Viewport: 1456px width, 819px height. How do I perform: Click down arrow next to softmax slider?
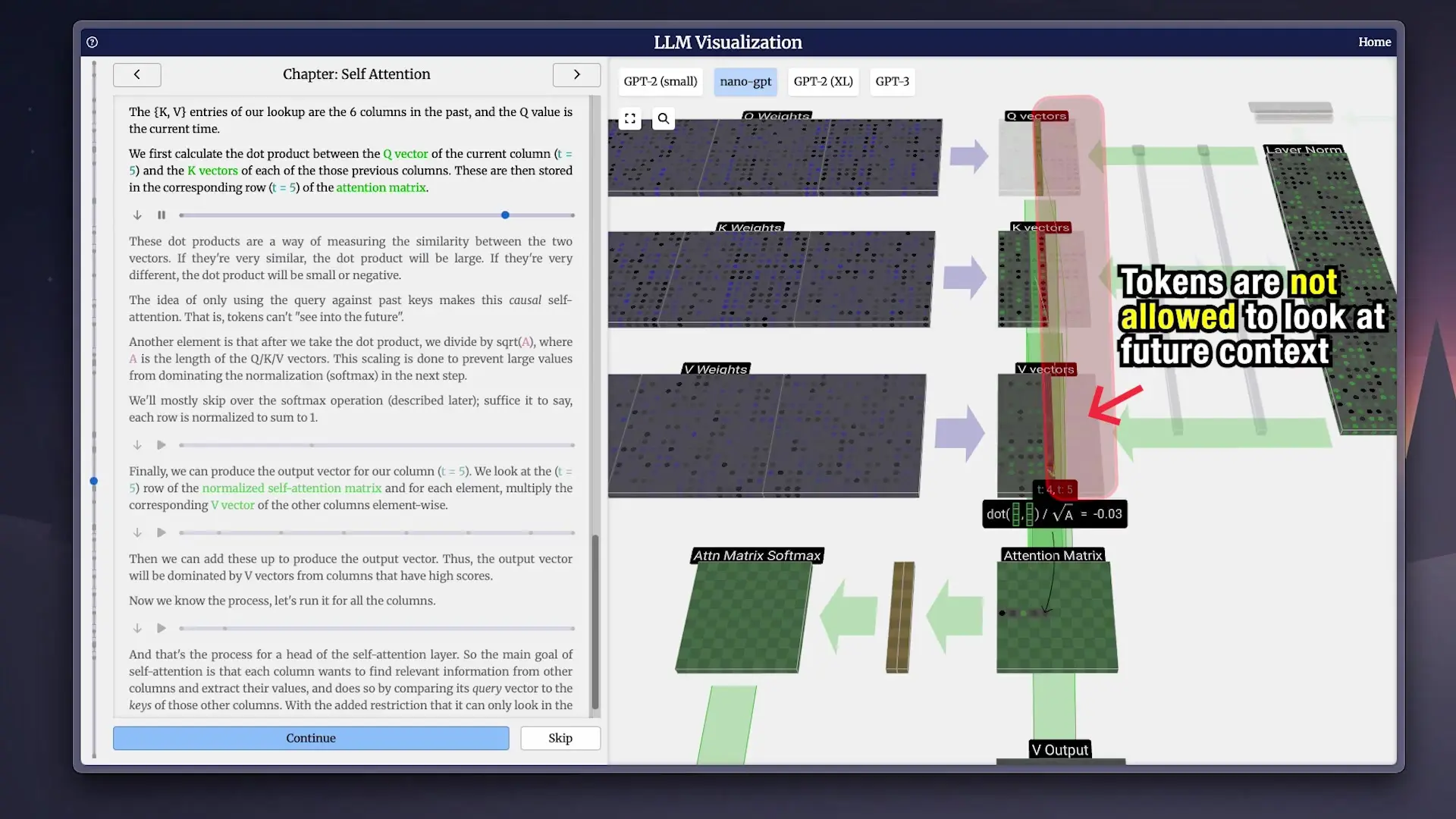click(x=137, y=445)
